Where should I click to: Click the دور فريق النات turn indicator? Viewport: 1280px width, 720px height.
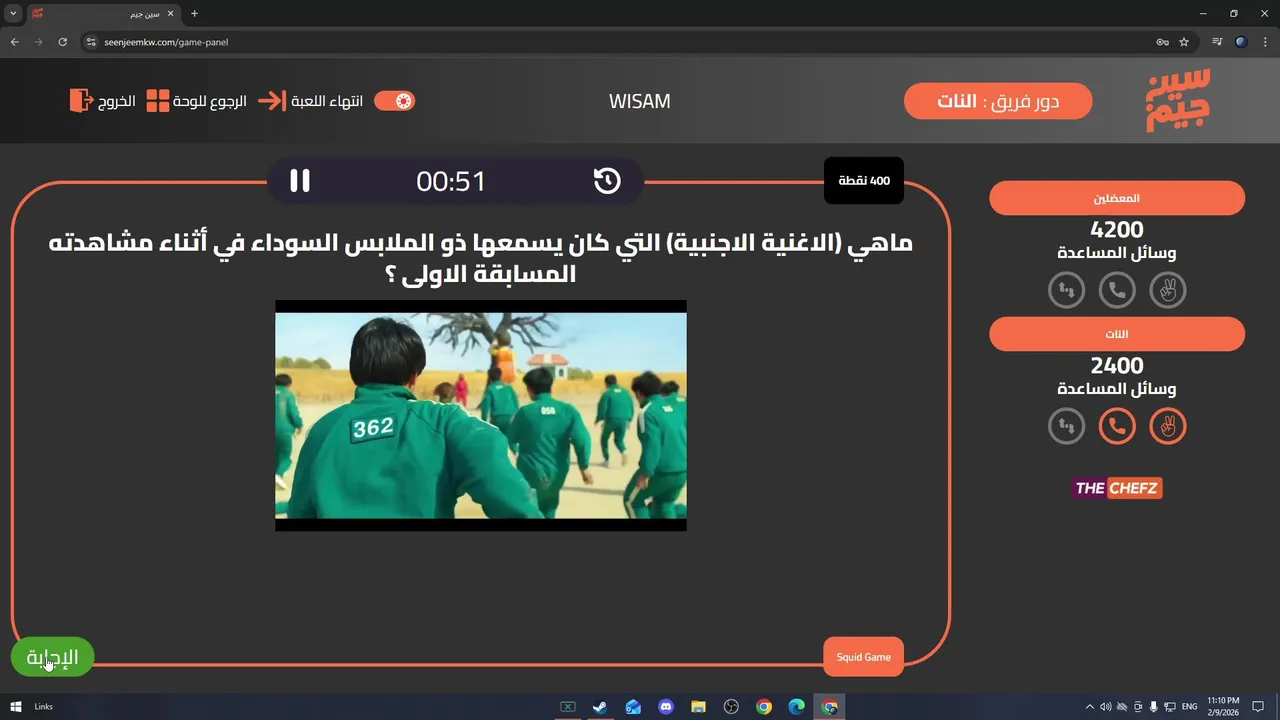(998, 101)
